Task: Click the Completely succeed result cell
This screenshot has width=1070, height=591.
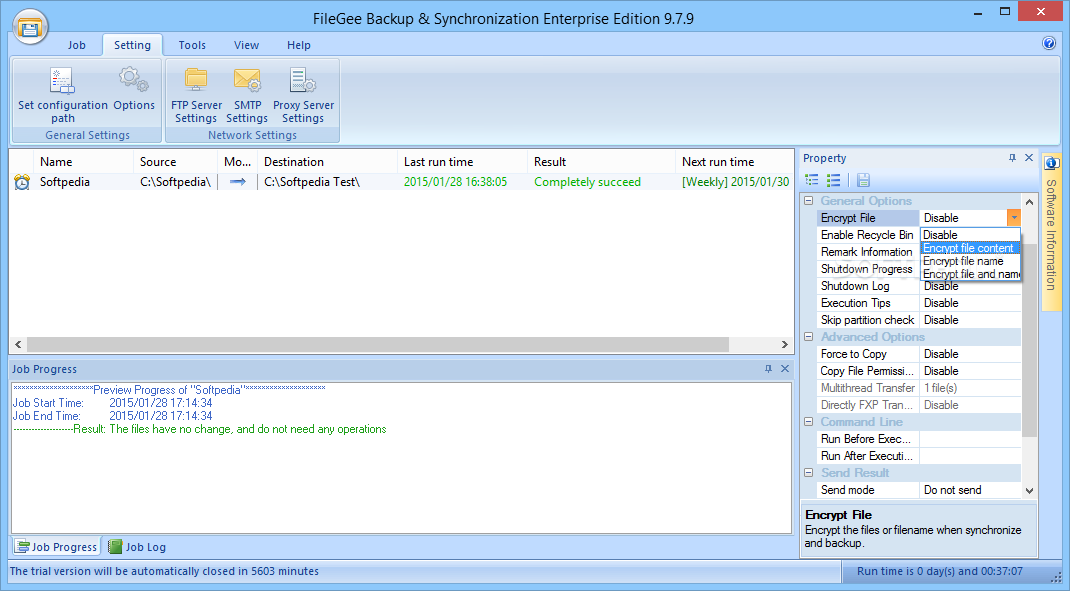Action: tap(587, 182)
